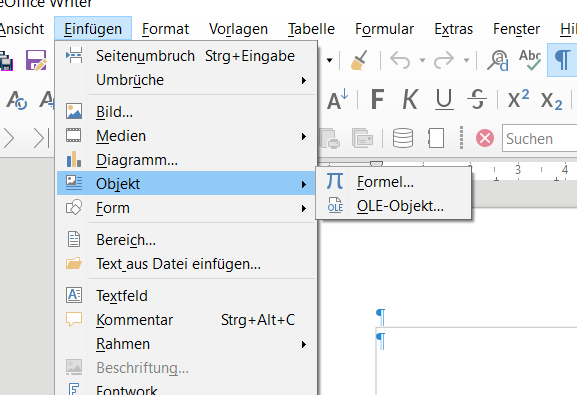Click the Kommentar speech bubble icon
This screenshot has width=577, height=395.
(74, 320)
